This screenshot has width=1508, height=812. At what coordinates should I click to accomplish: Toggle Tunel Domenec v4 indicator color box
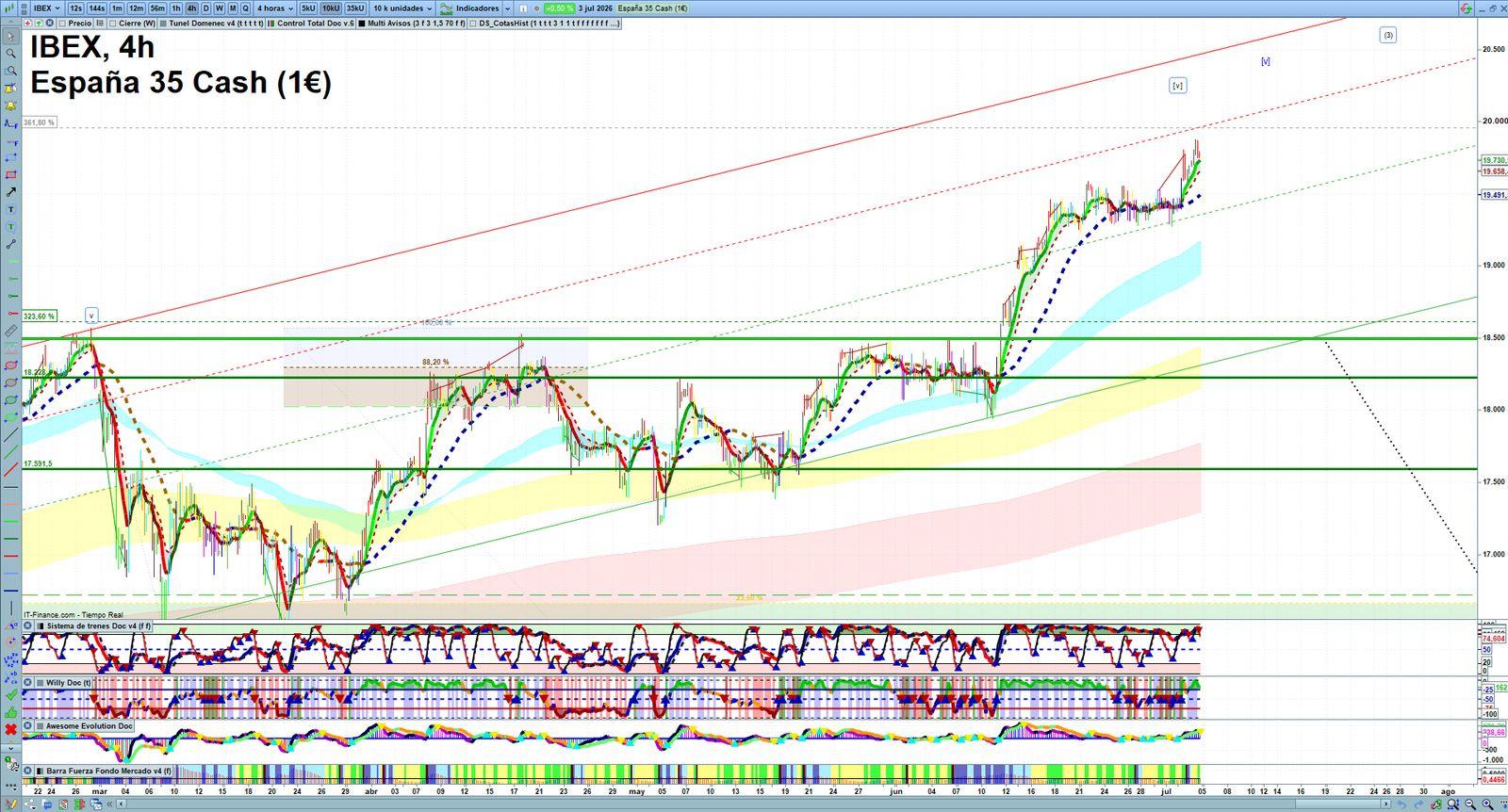163,24
